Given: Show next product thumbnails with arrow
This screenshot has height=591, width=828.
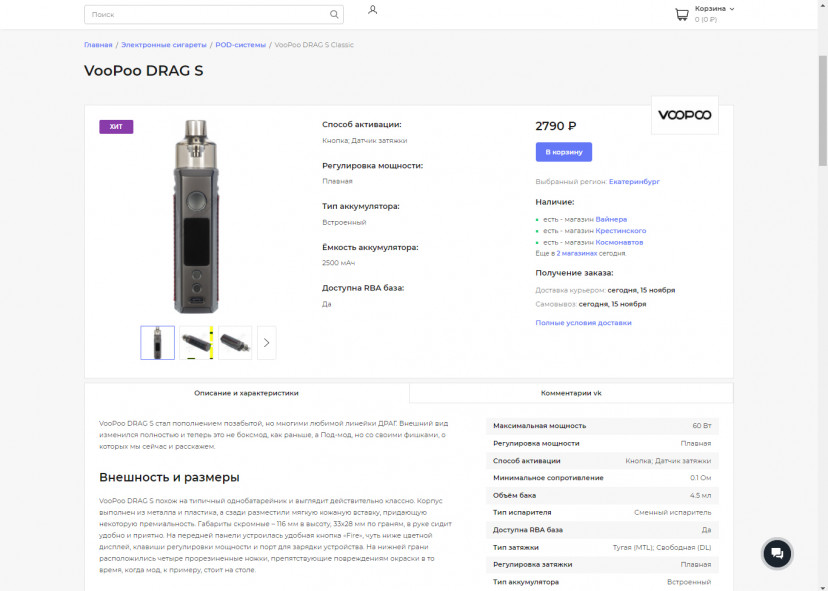Looking at the screenshot, I should pyautogui.click(x=267, y=343).
